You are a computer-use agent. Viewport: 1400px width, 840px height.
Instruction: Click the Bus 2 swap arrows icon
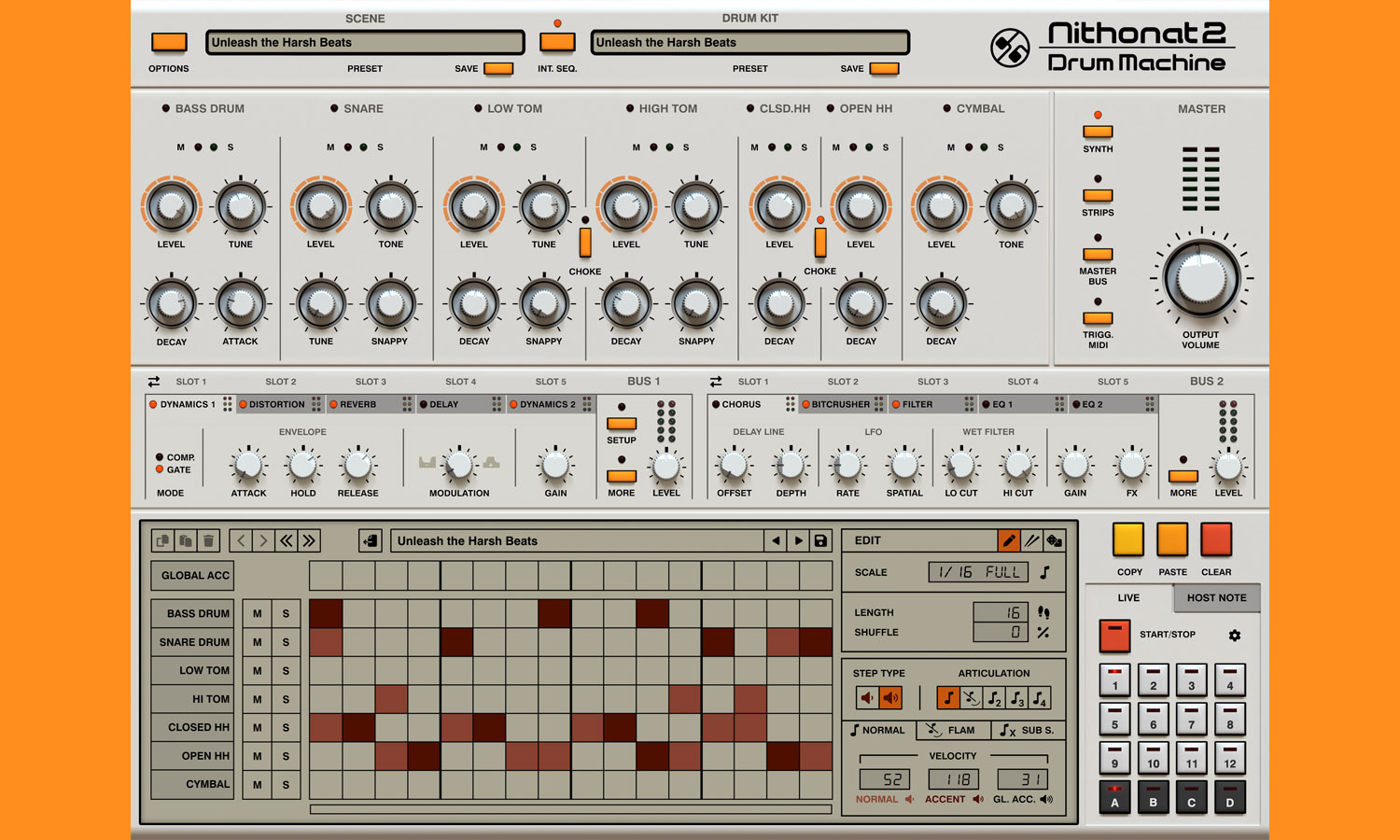pos(716,381)
